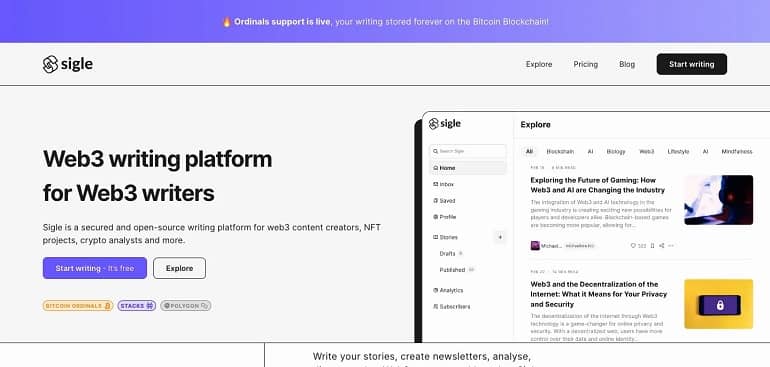Viewport: 770px width, 367px height.
Task: Select the Blockchain category filter
Action: tap(560, 152)
